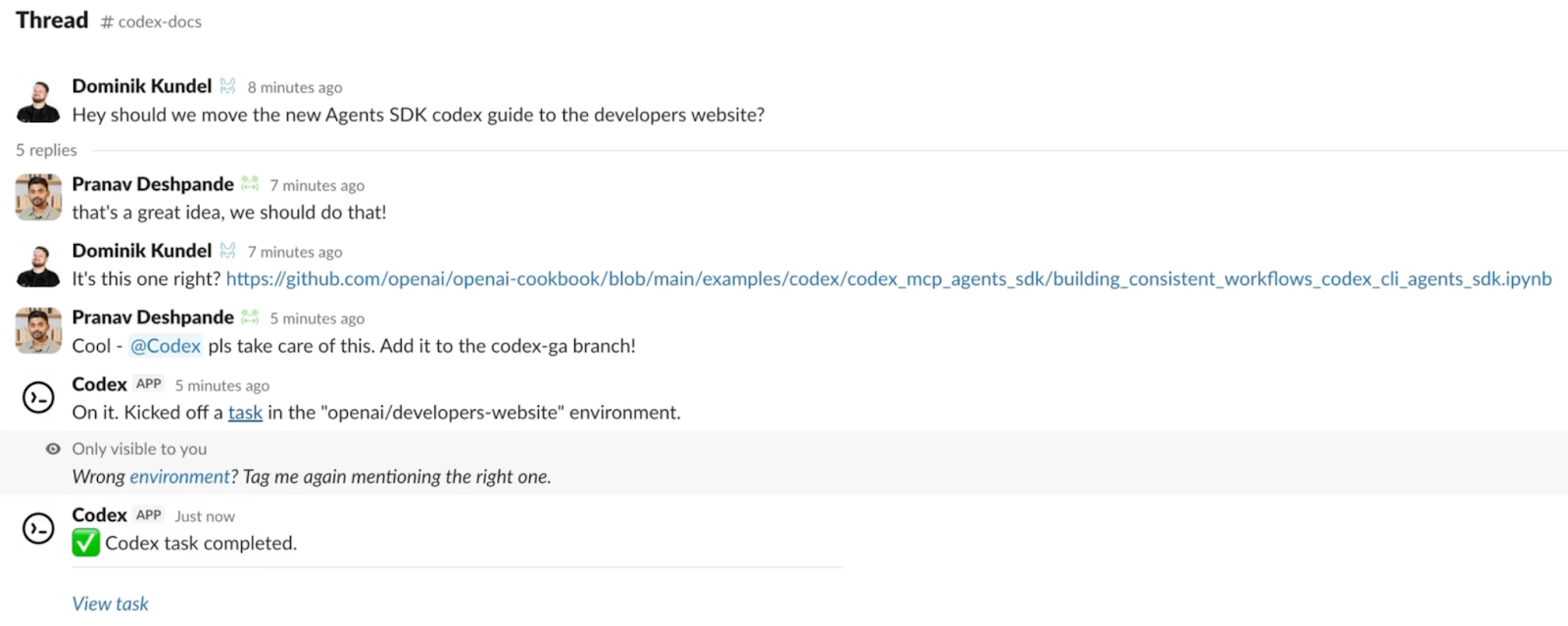Image resolution: width=1568 pixels, height=626 pixels.
Task: Click Dominik Kundel's avatar on the first message
Action: [x=38, y=100]
